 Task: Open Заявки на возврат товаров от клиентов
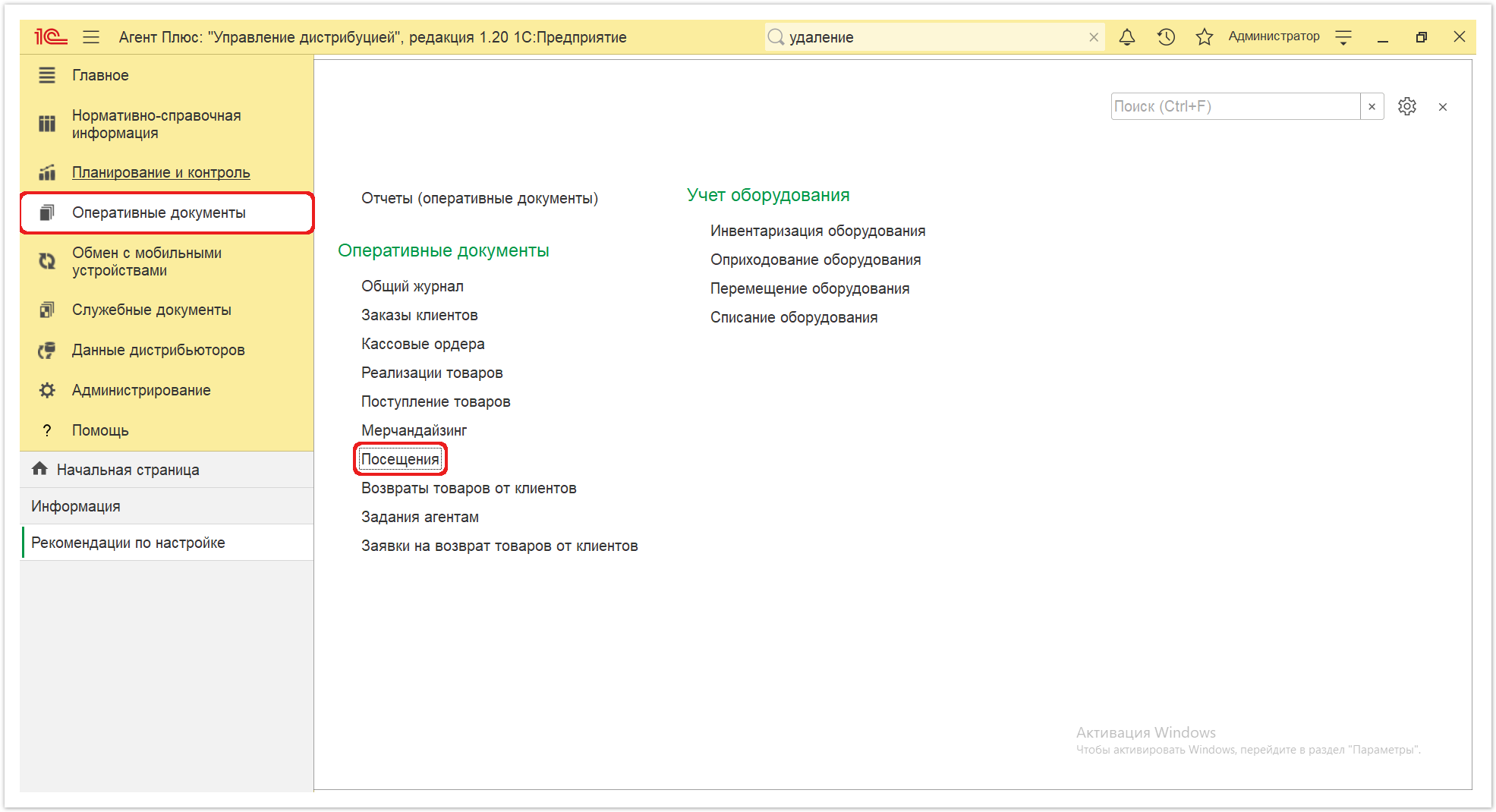[x=499, y=546]
